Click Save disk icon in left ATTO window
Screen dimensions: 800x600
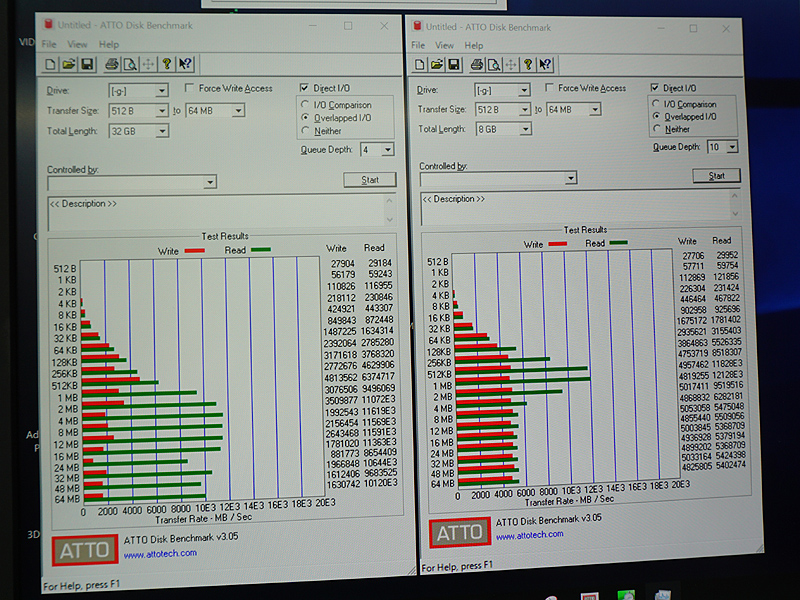pyautogui.click(x=87, y=64)
